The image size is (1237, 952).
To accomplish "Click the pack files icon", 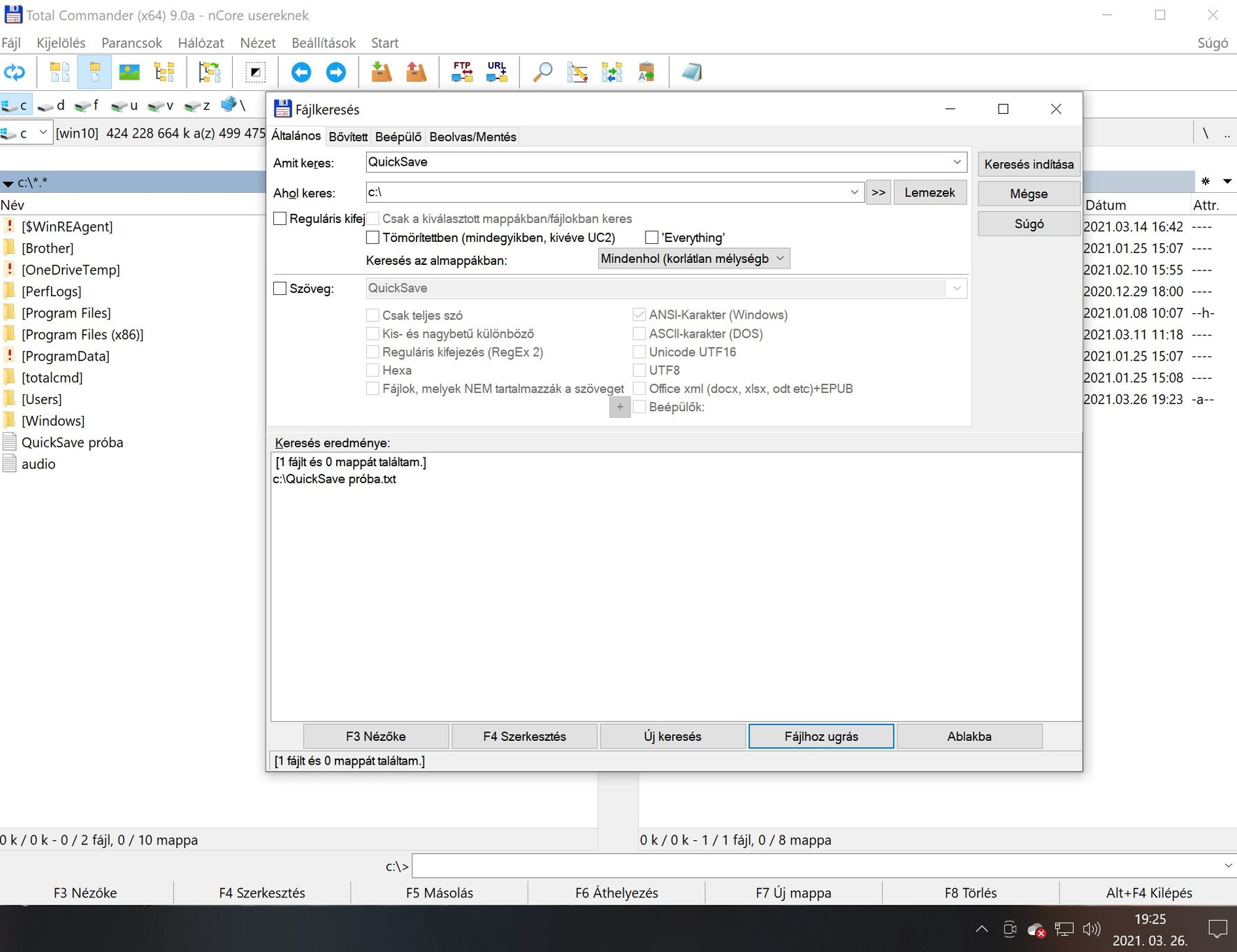I will click(x=382, y=72).
